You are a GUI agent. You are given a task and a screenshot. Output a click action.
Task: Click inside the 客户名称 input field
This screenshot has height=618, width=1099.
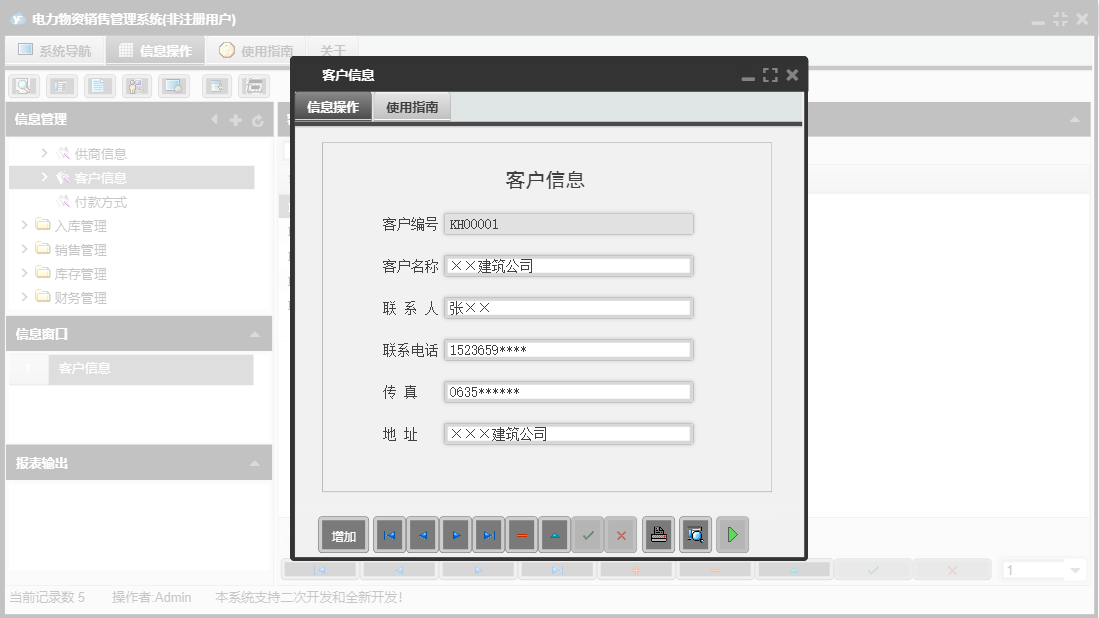(568, 265)
